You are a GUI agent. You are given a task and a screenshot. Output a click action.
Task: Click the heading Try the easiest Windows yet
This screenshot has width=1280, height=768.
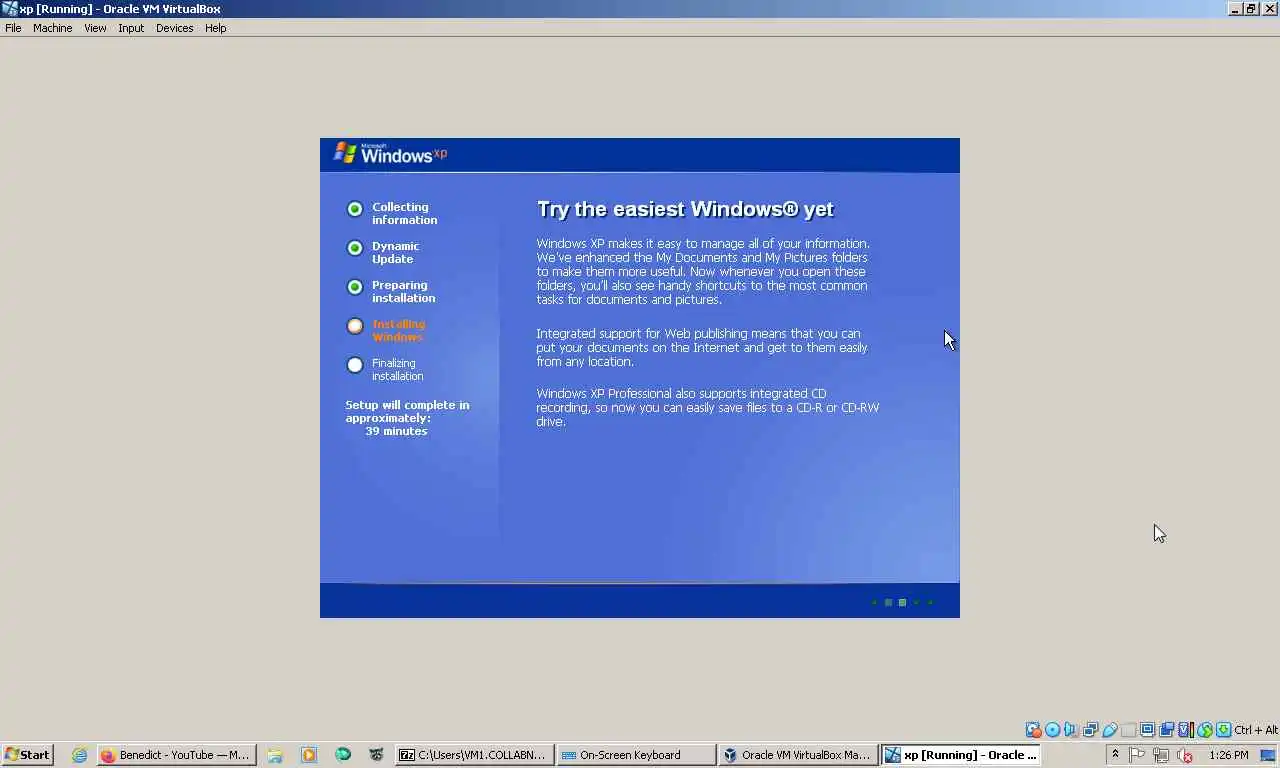click(685, 209)
